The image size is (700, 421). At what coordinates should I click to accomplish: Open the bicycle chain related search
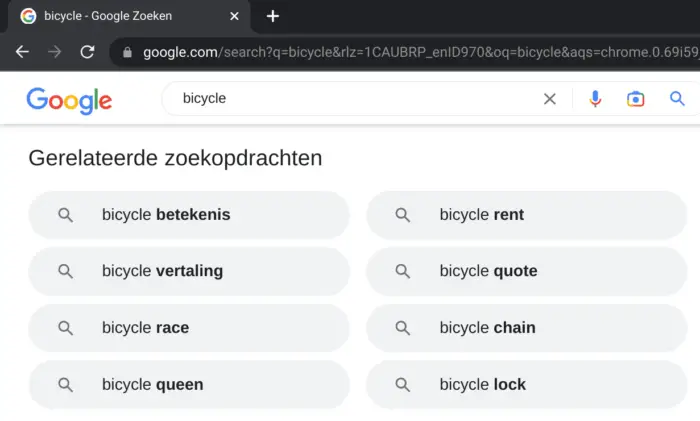pos(526,328)
